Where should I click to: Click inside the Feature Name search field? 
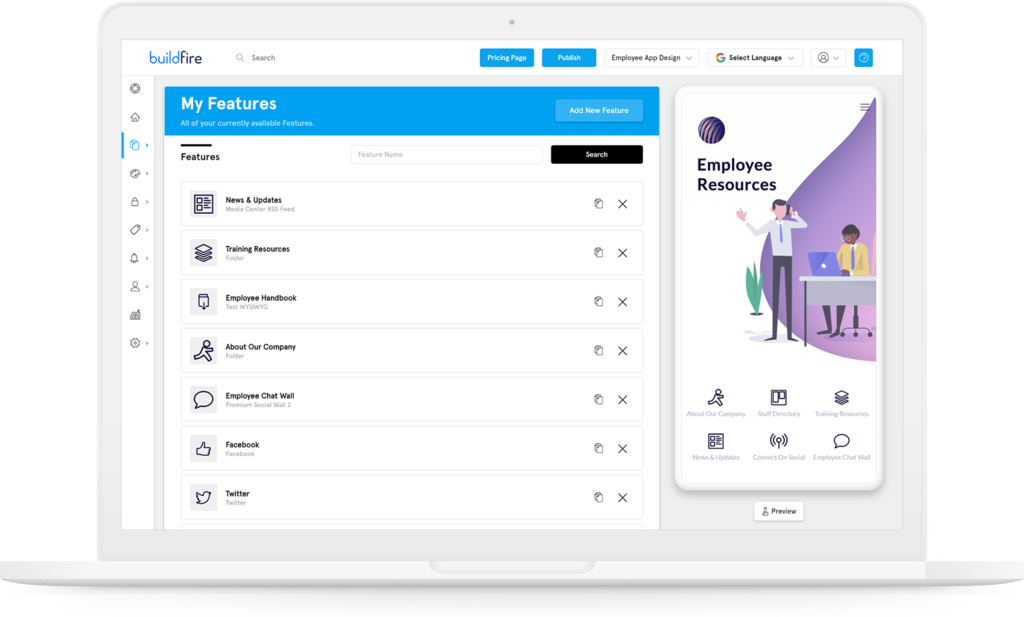pos(446,154)
